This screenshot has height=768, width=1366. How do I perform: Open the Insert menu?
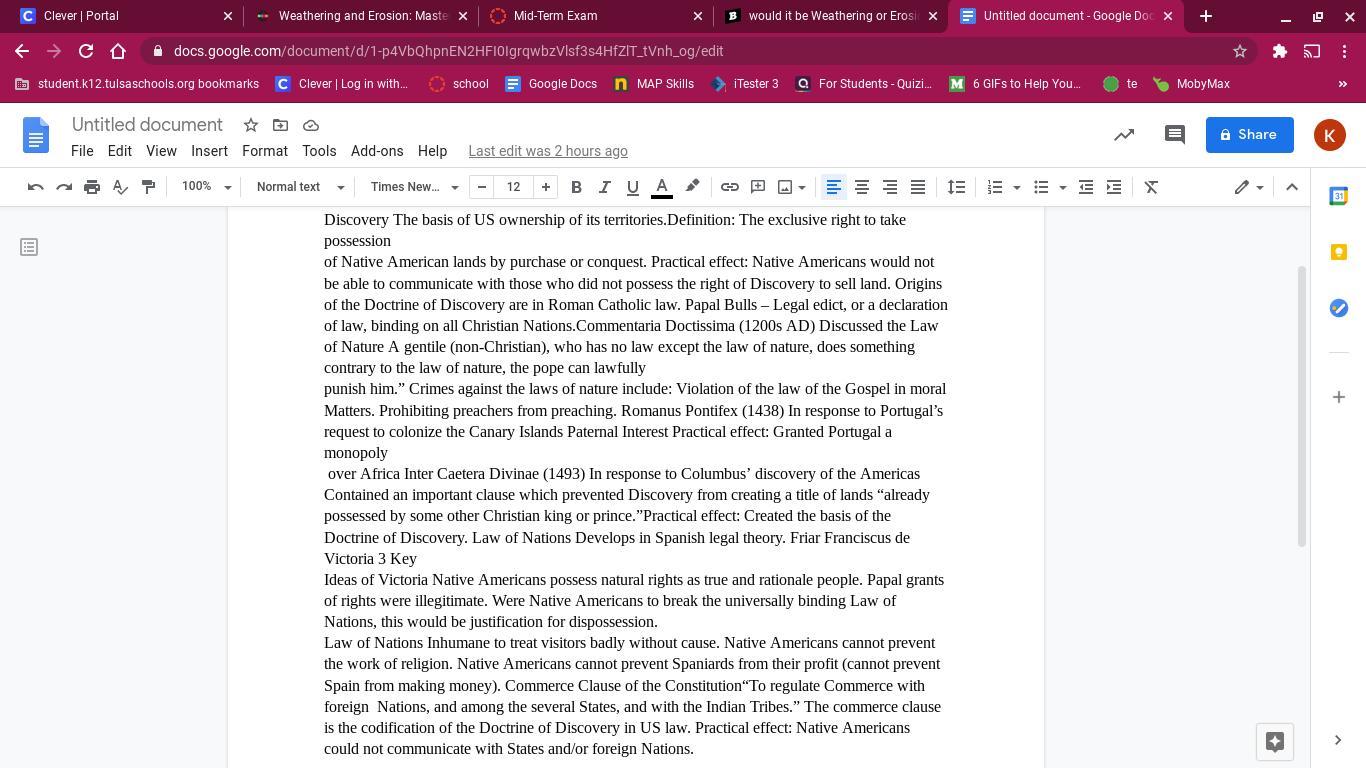[x=209, y=151]
